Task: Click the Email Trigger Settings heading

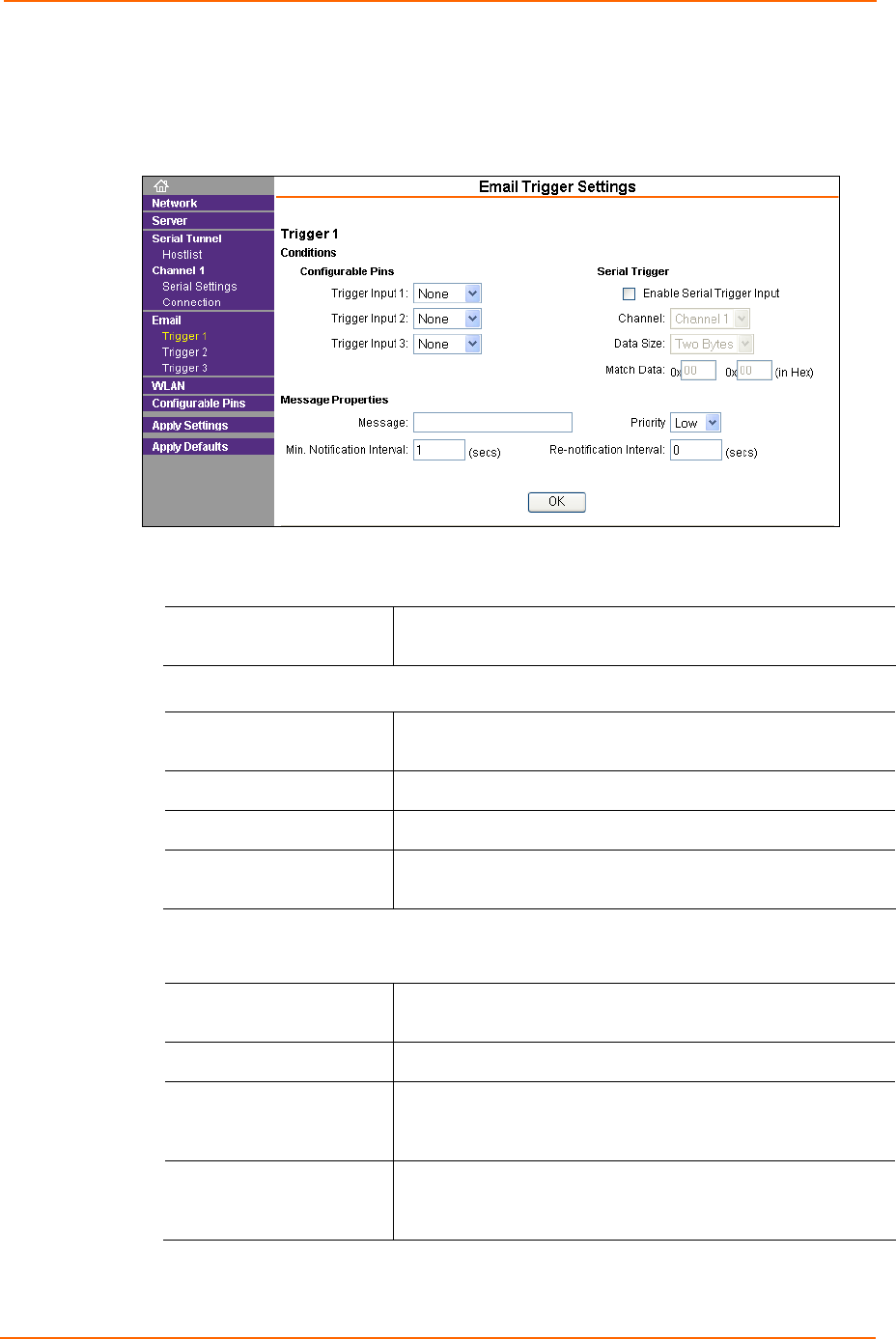Action: coord(557,187)
